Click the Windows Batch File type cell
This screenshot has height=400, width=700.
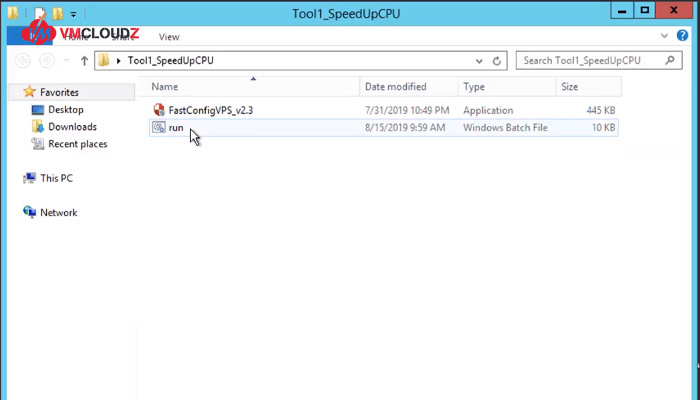[x=505, y=128]
